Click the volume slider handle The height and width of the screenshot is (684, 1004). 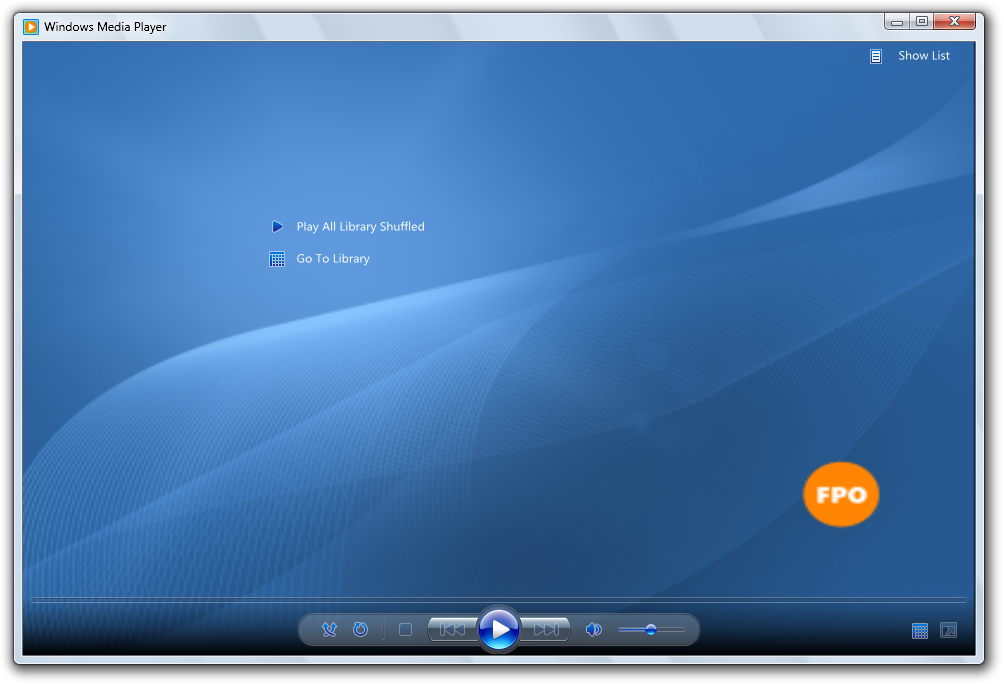pos(651,630)
